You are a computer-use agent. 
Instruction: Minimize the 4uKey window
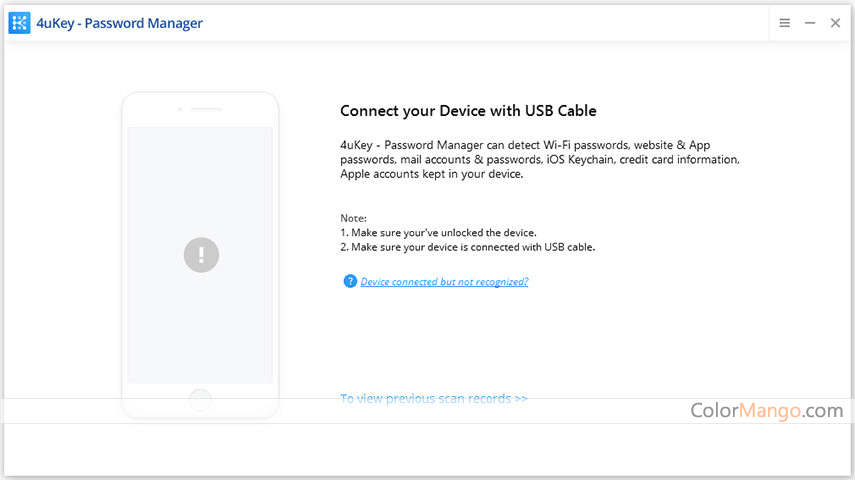click(810, 23)
